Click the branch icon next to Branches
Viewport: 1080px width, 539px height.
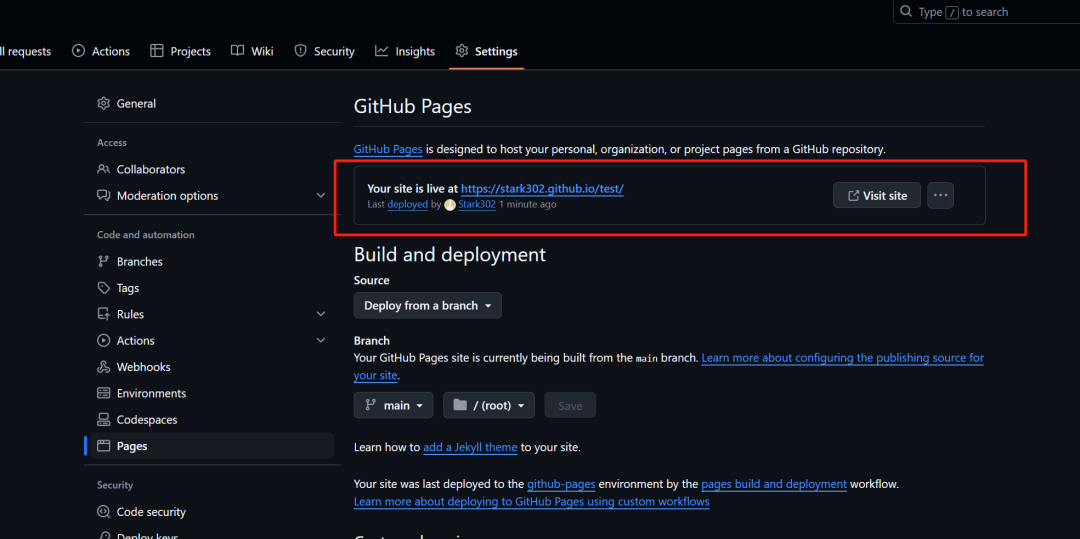tap(103, 262)
